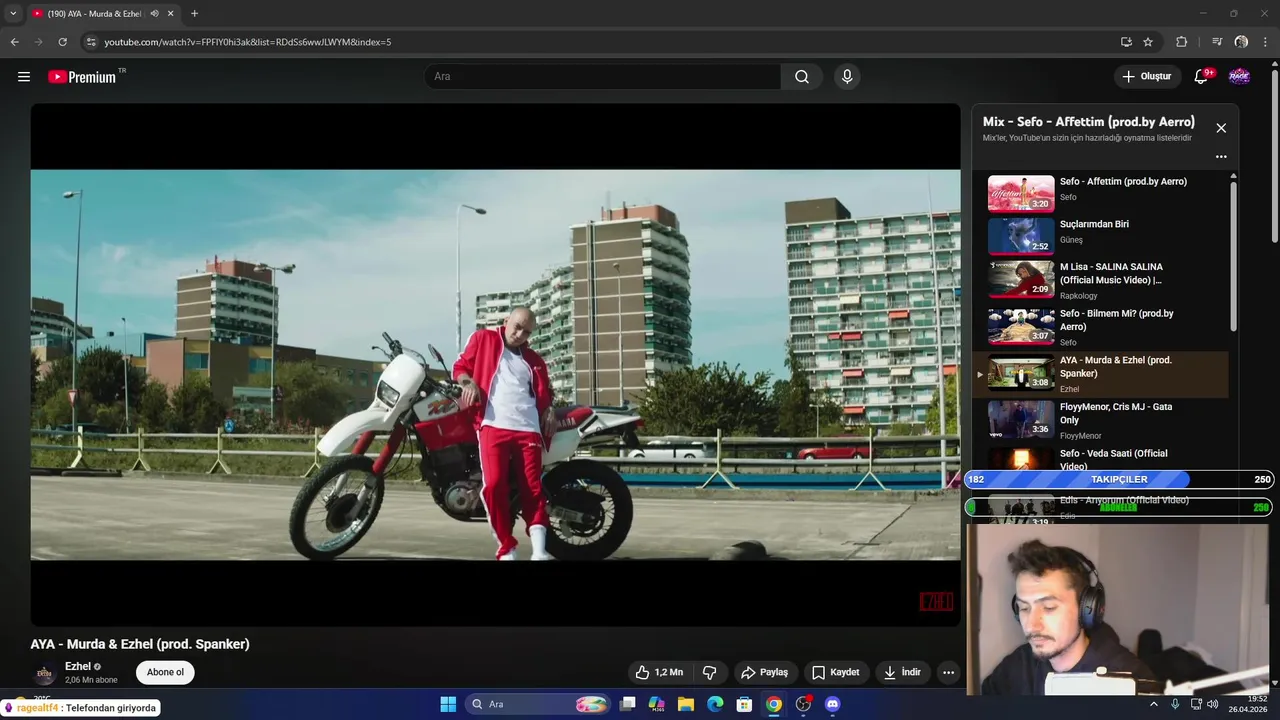Open Microsoft 365 taskbar app
The width and height of the screenshot is (1280, 720).
click(657, 704)
